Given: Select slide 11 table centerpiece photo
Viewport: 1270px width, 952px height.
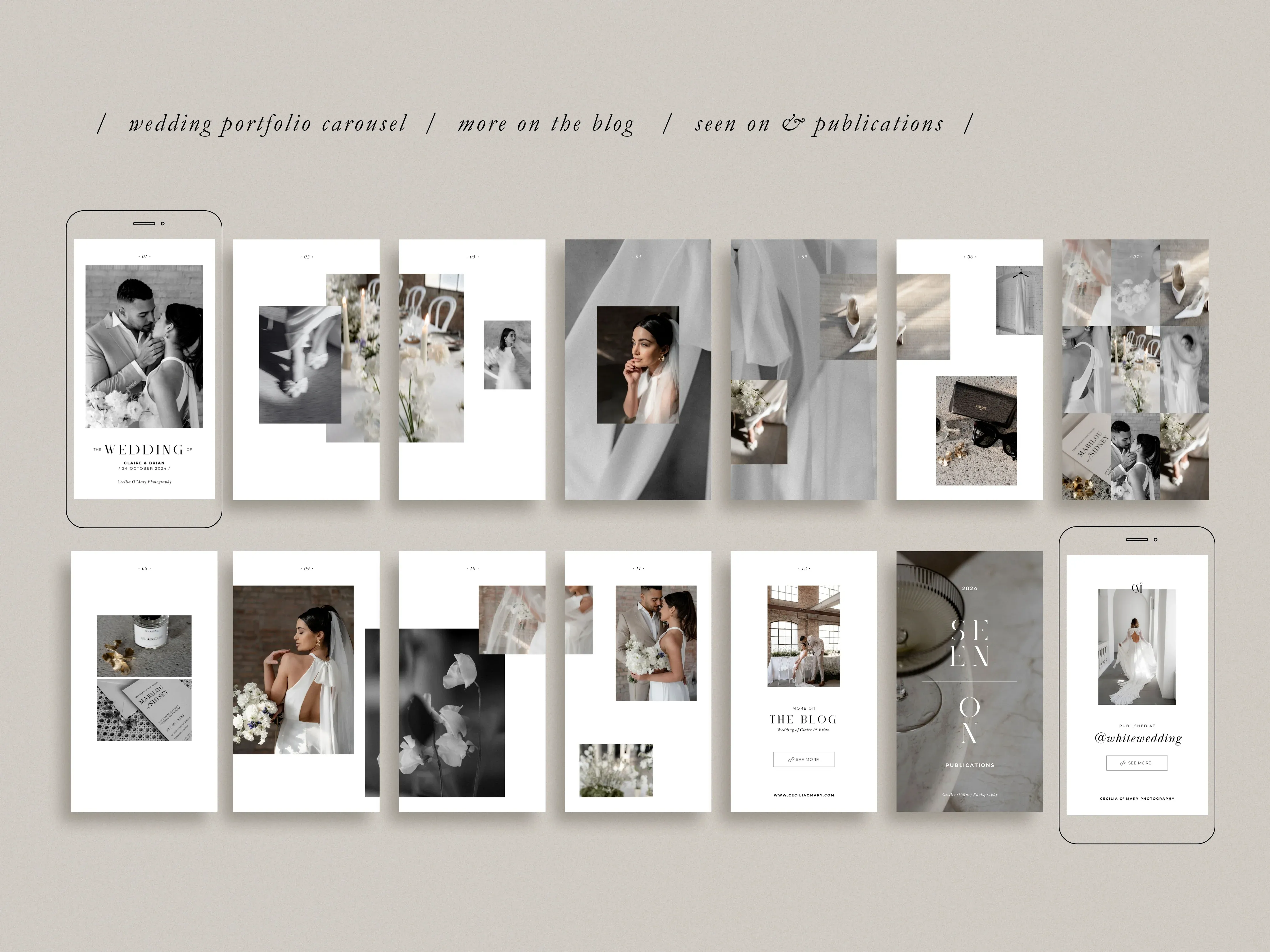Looking at the screenshot, I should pyautogui.click(x=615, y=771).
